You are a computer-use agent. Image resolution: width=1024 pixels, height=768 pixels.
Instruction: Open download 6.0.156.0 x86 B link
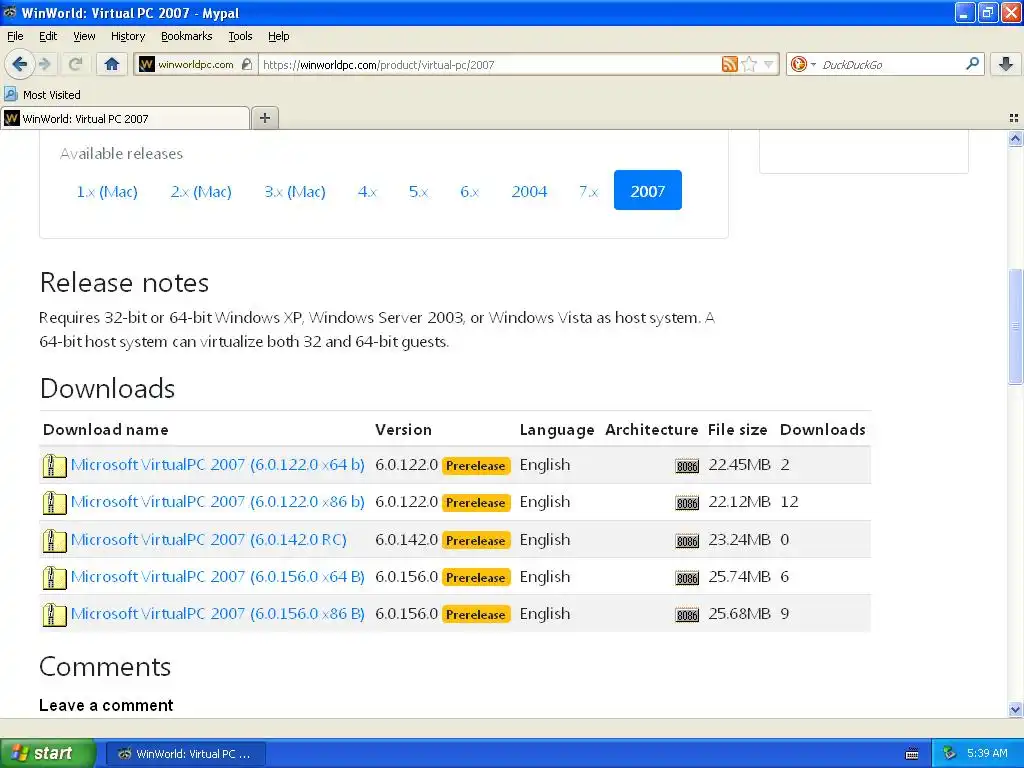(x=217, y=614)
